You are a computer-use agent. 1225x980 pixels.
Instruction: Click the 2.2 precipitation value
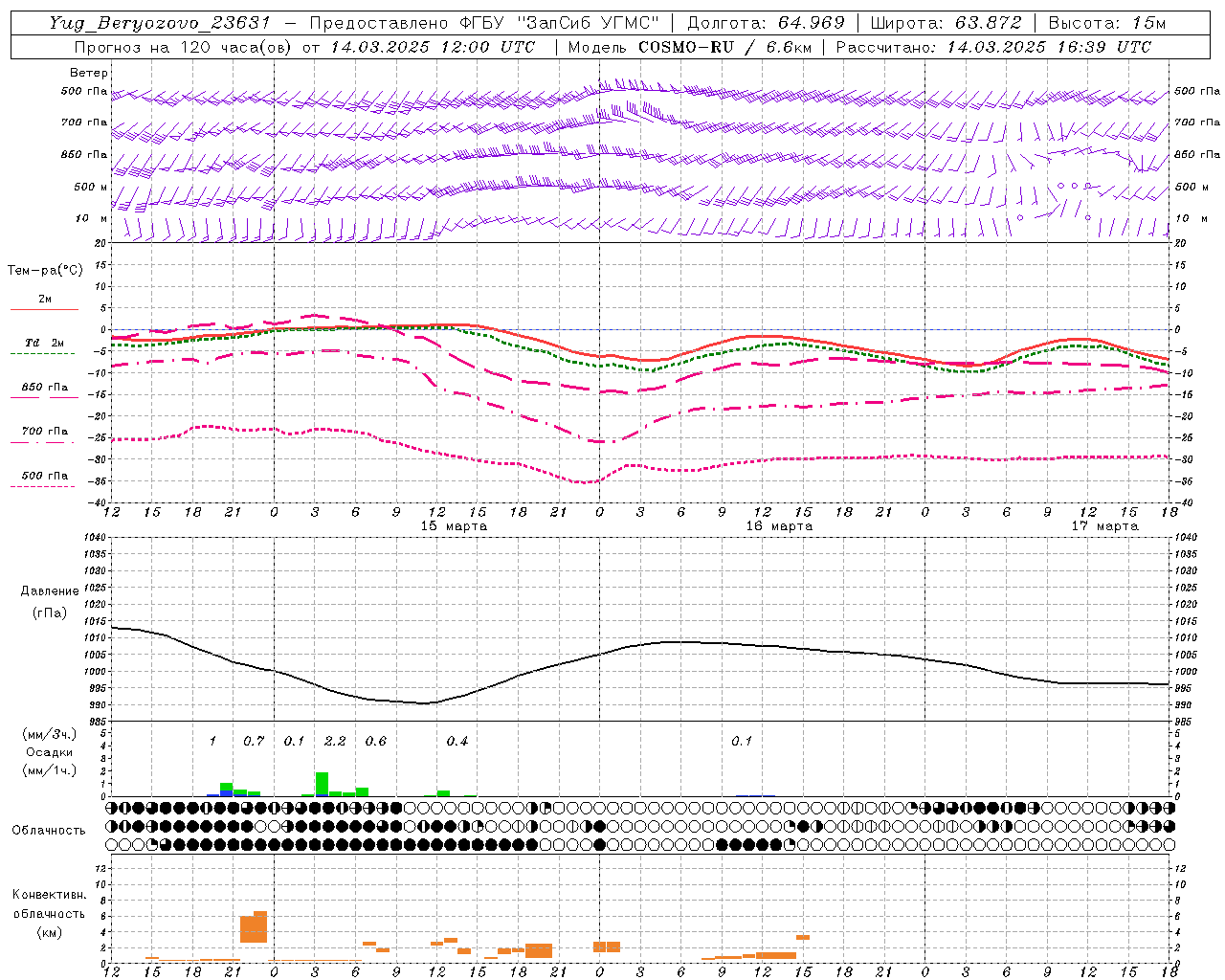pos(335,742)
